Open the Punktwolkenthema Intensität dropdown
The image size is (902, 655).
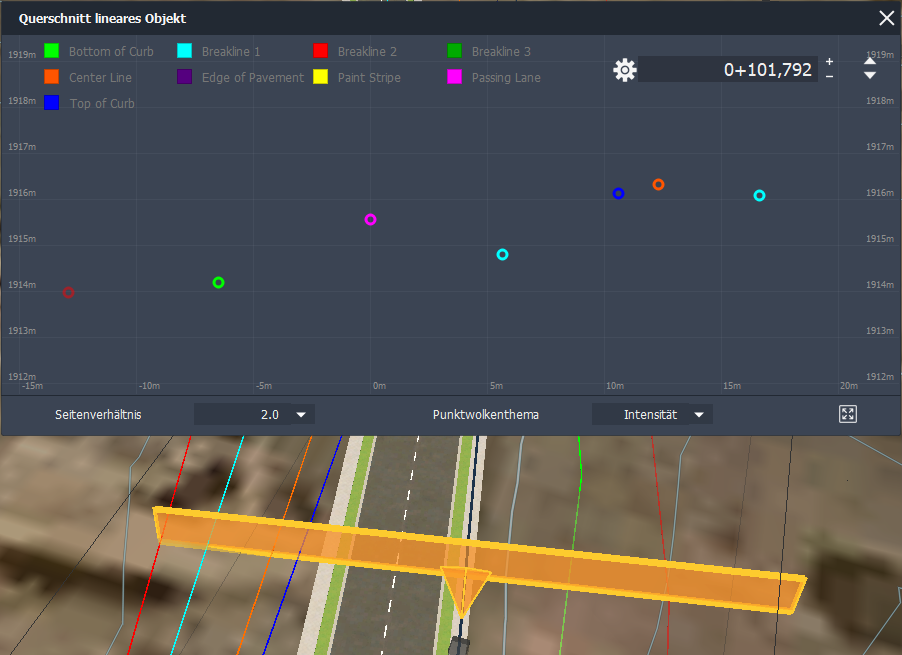click(652, 414)
